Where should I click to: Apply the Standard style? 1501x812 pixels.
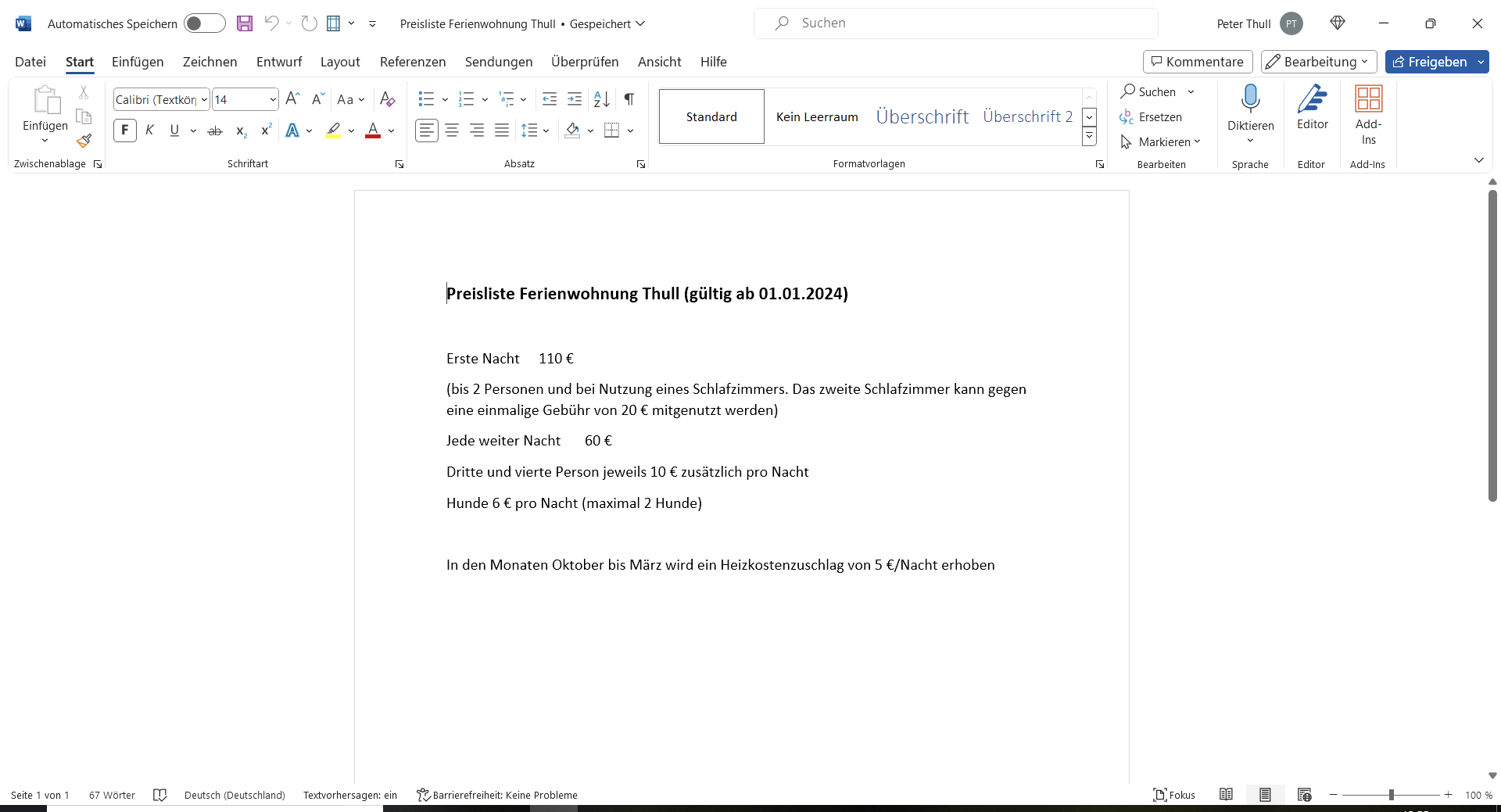711,116
